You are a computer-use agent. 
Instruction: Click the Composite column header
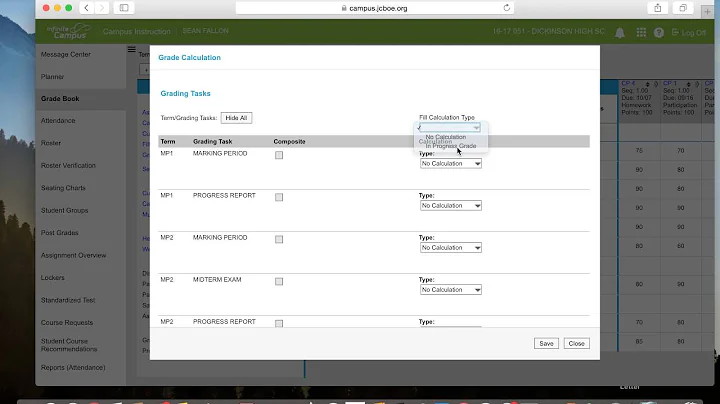pyautogui.click(x=289, y=141)
